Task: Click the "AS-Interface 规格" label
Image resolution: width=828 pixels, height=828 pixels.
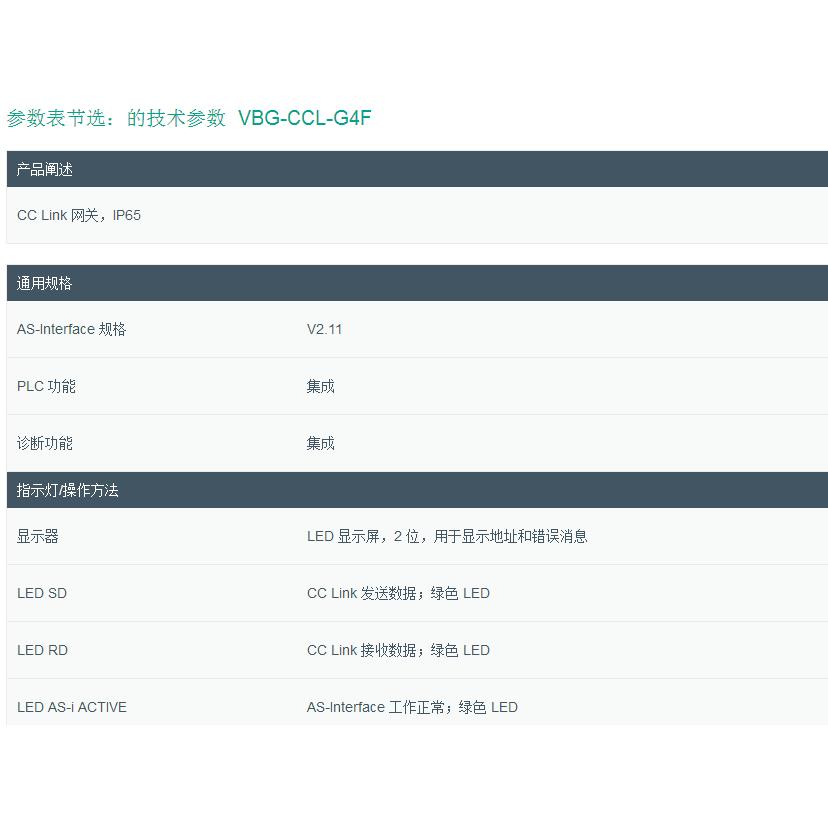Action: 71,330
